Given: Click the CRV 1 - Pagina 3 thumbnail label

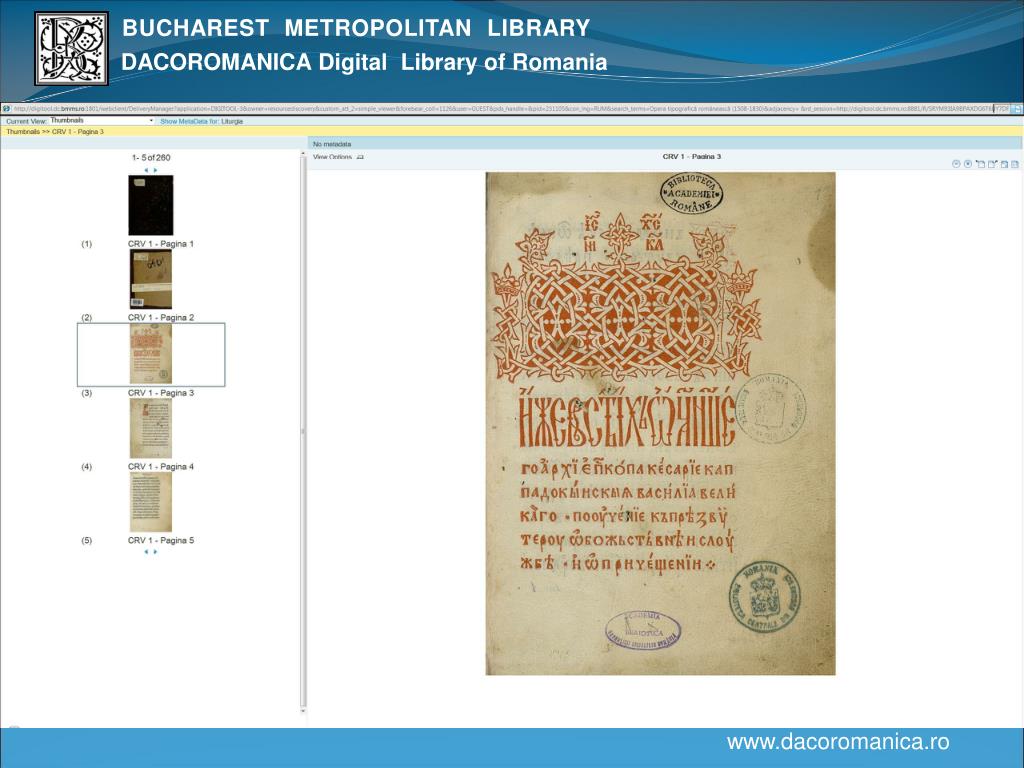Looking at the screenshot, I should 161,393.
